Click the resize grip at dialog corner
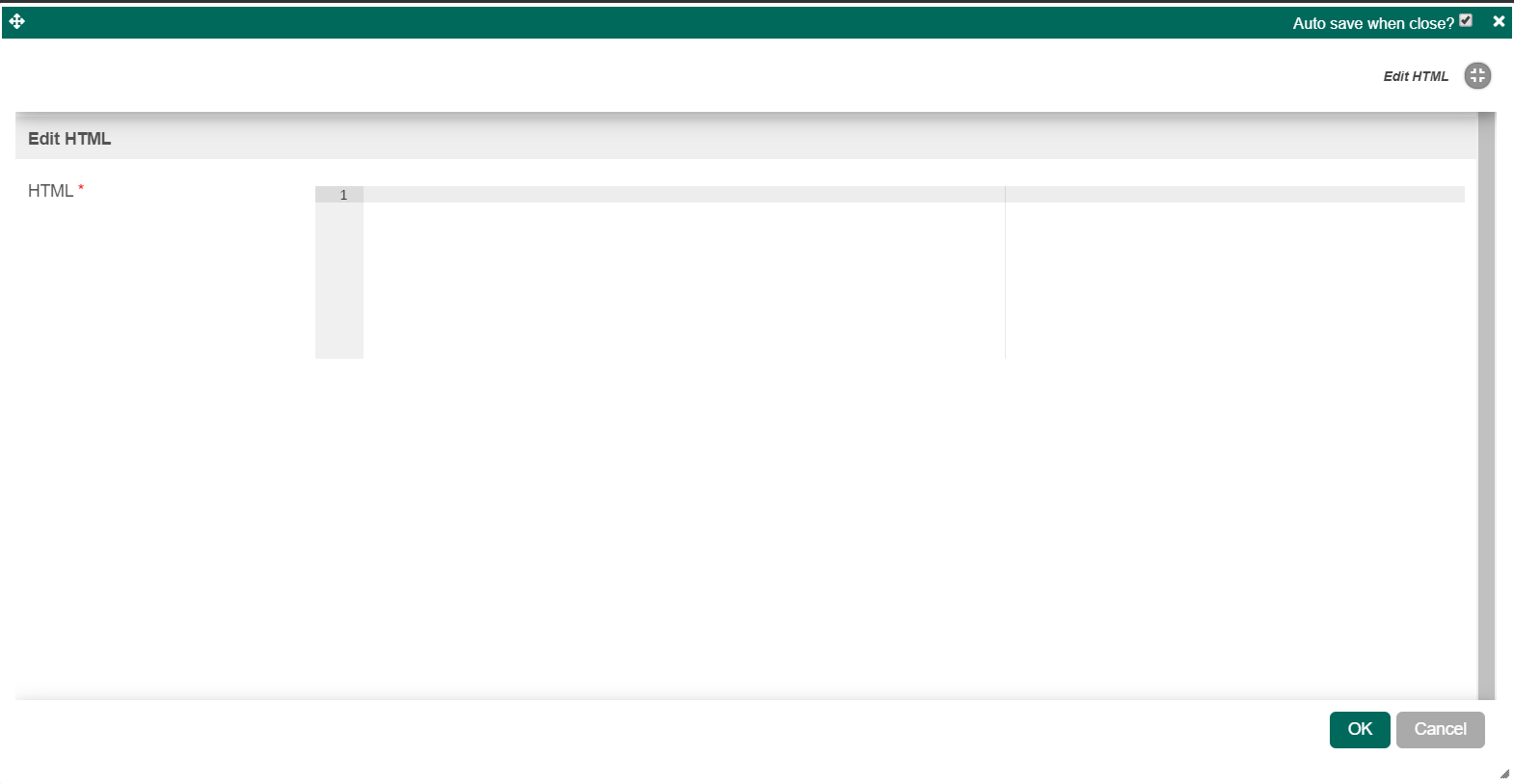The image size is (1514, 784). click(1504, 773)
